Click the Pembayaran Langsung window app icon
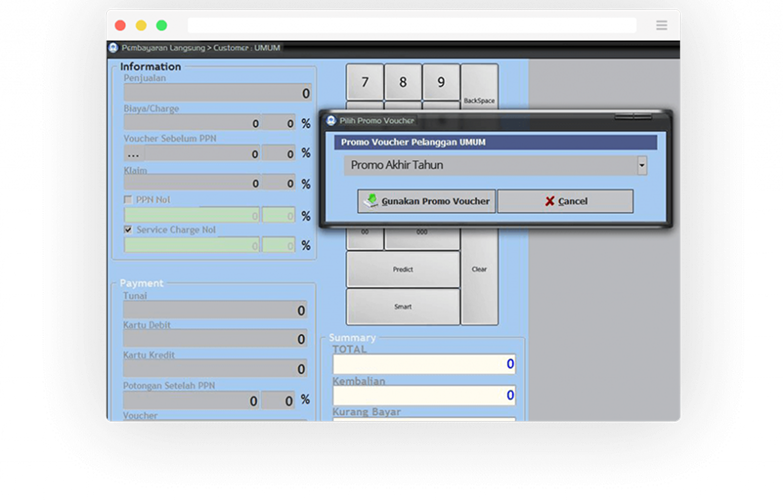 pyautogui.click(x=113, y=47)
